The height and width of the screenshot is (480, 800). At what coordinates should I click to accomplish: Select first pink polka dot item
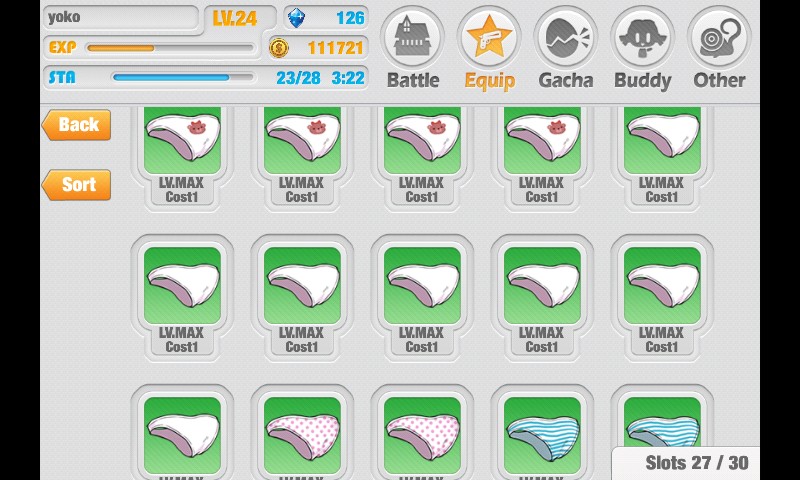click(303, 436)
